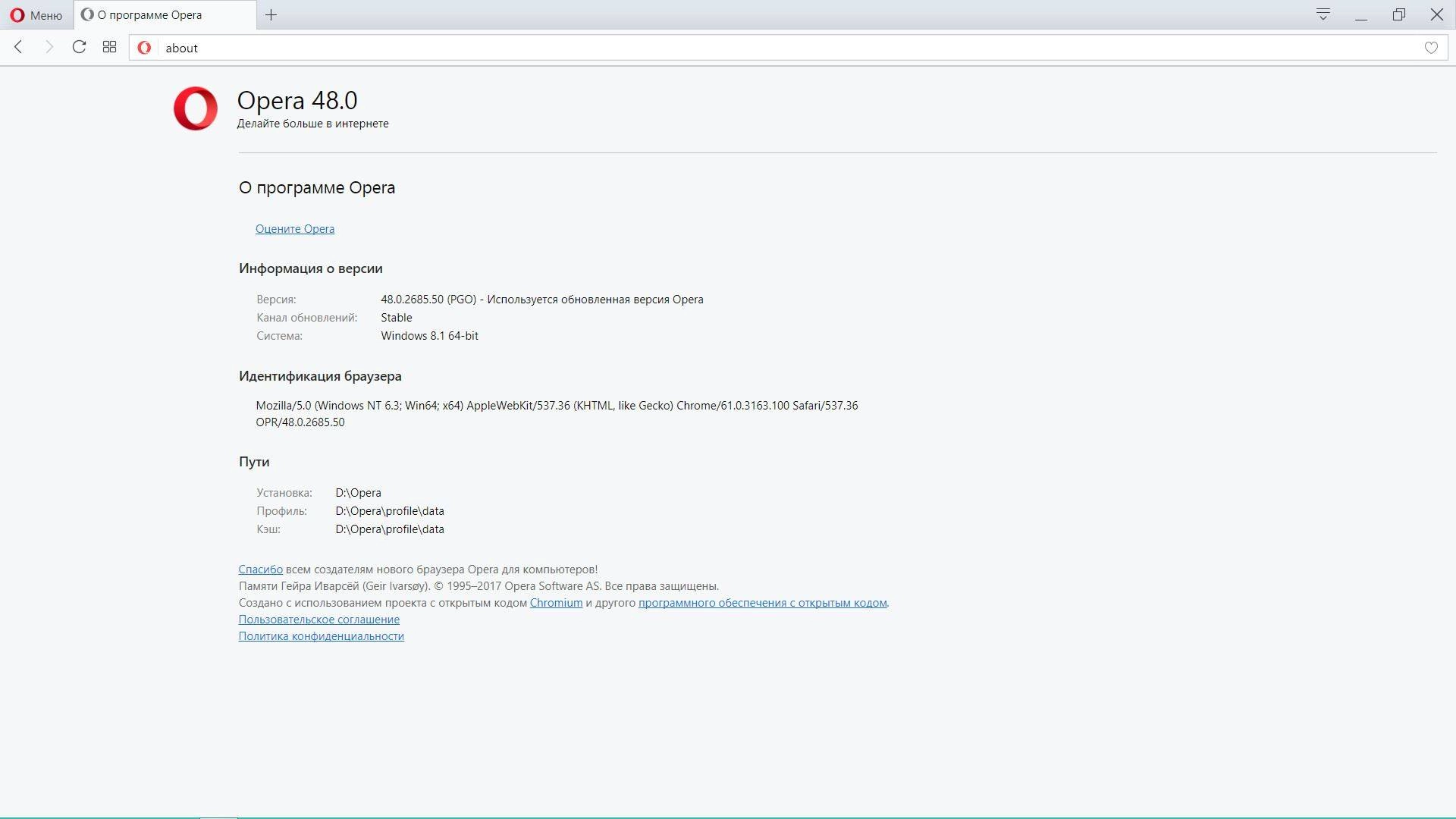Click the Профиль path D:\Opera\profile\data

(x=390, y=511)
